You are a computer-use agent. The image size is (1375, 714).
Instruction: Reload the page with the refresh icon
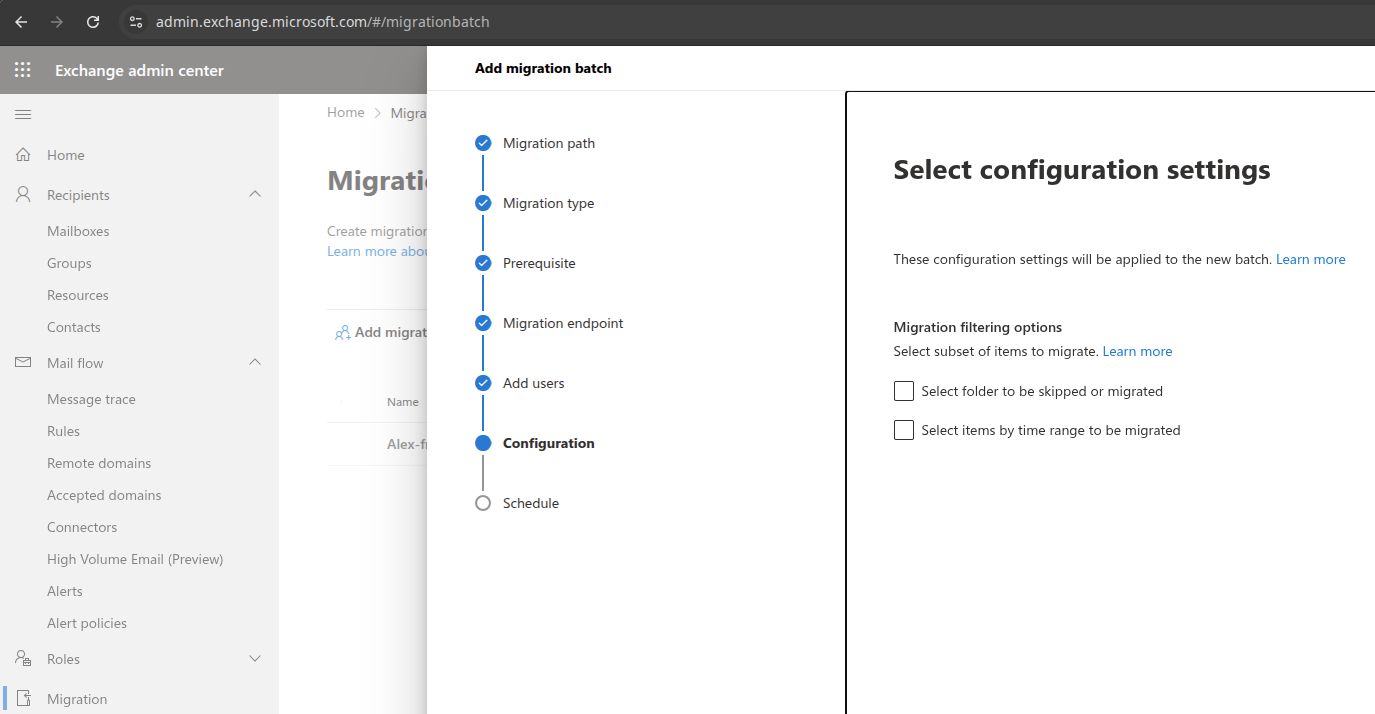[x=93, y=22]
